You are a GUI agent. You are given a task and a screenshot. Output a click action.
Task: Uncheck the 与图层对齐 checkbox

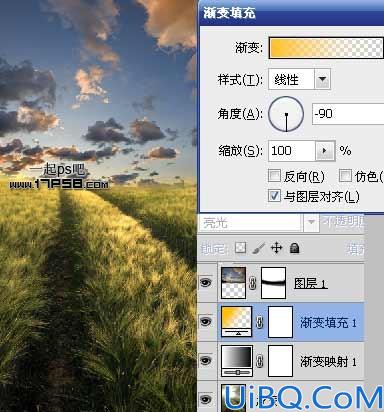[x=274, y=195]
